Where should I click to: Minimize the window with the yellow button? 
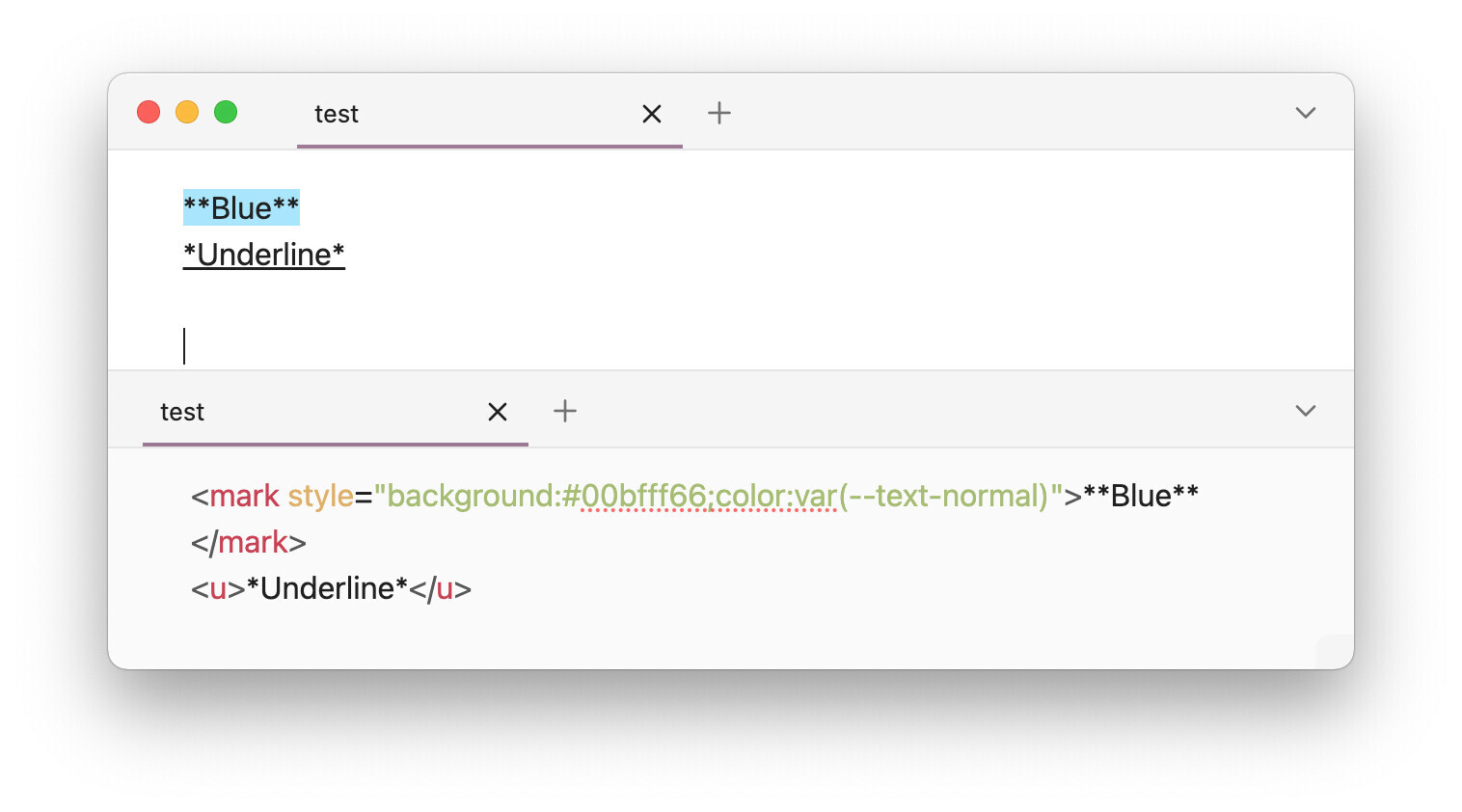pos(187,113)
